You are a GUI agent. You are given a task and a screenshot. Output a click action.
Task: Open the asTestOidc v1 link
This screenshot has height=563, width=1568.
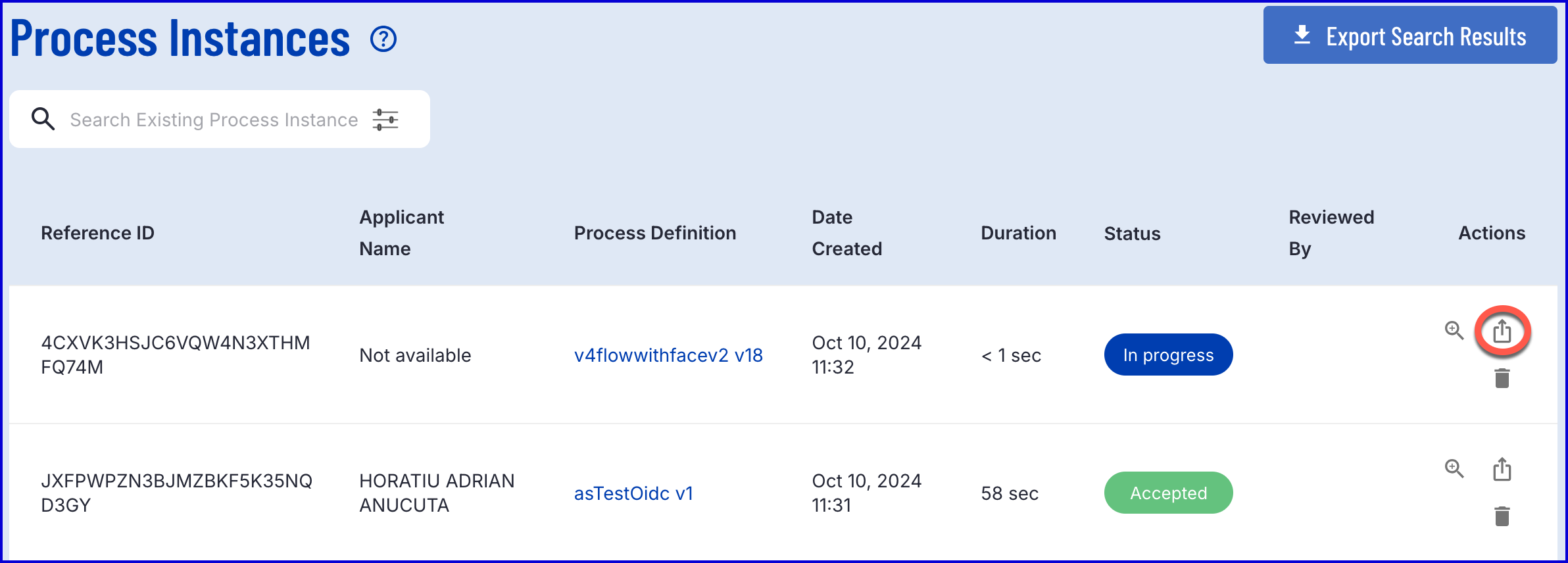(633, 493)
